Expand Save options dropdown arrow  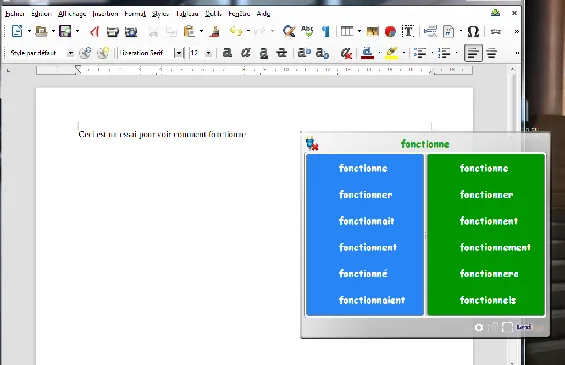(77, 31)
